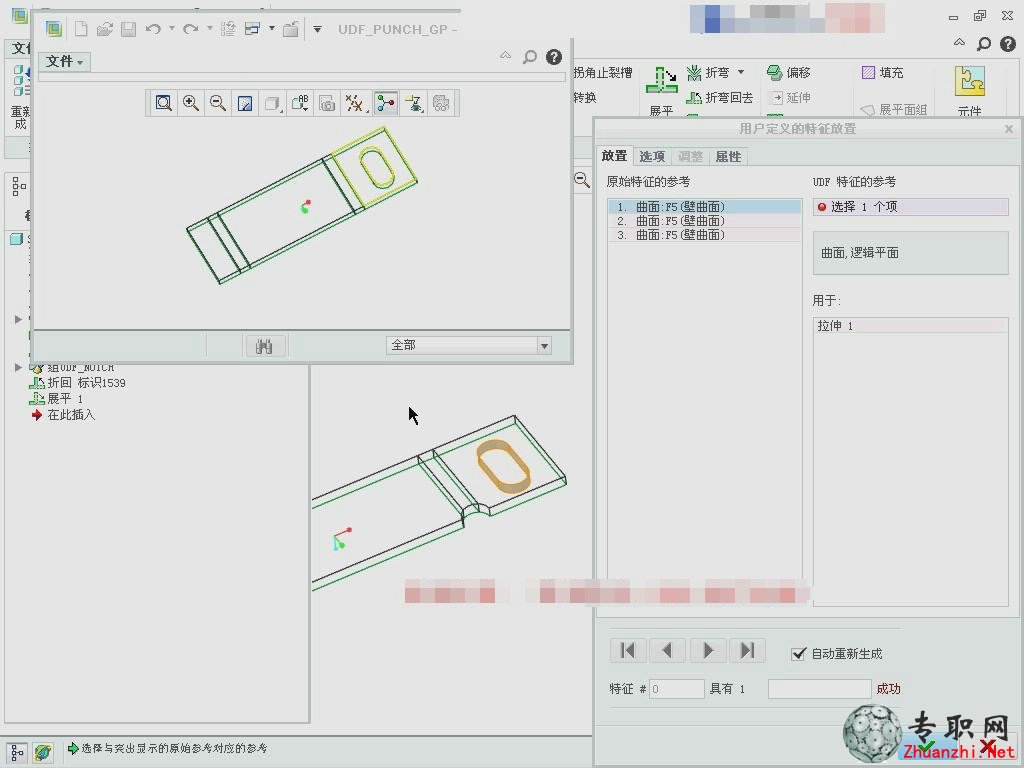This screenshot has height=768, width=1024.
Task: Click the Zoom Out magnifier in preview toolbar
Action: (218, 103)
